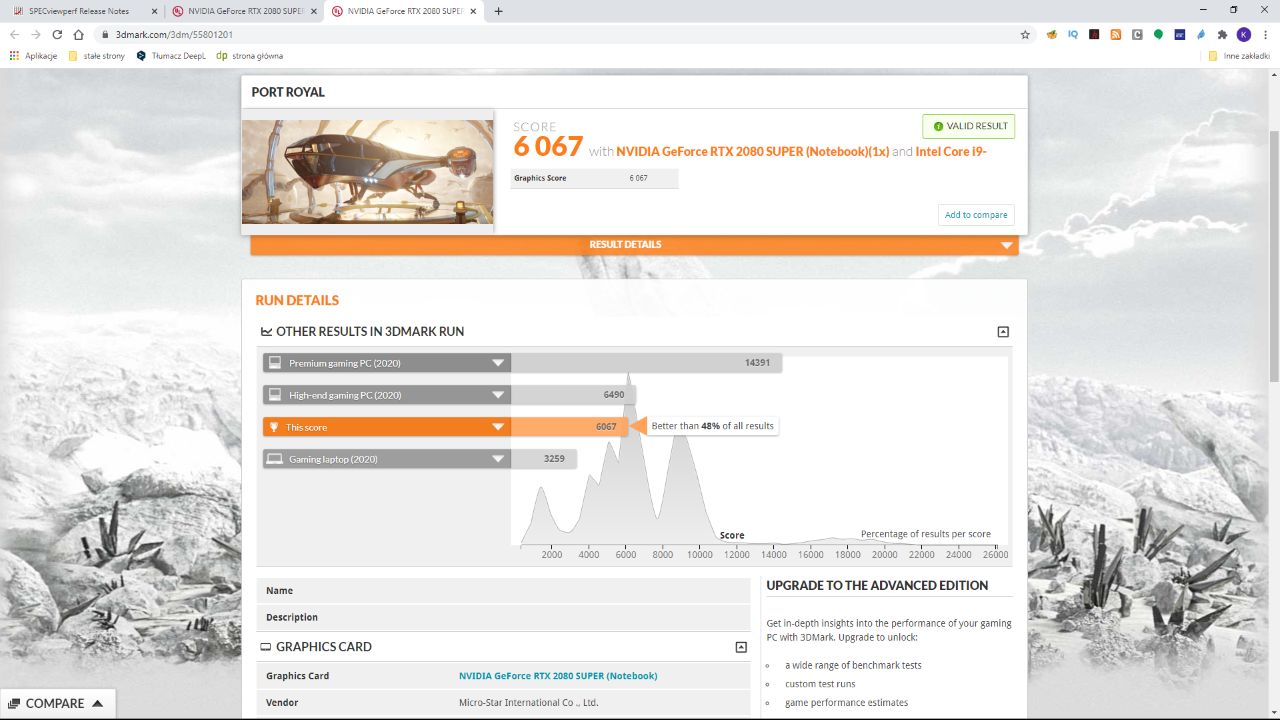Switch to the inactive NVIDIA GeForce RTX tab
The width and height of the screenshot is (1280, 720).
(x=244, y=11)
